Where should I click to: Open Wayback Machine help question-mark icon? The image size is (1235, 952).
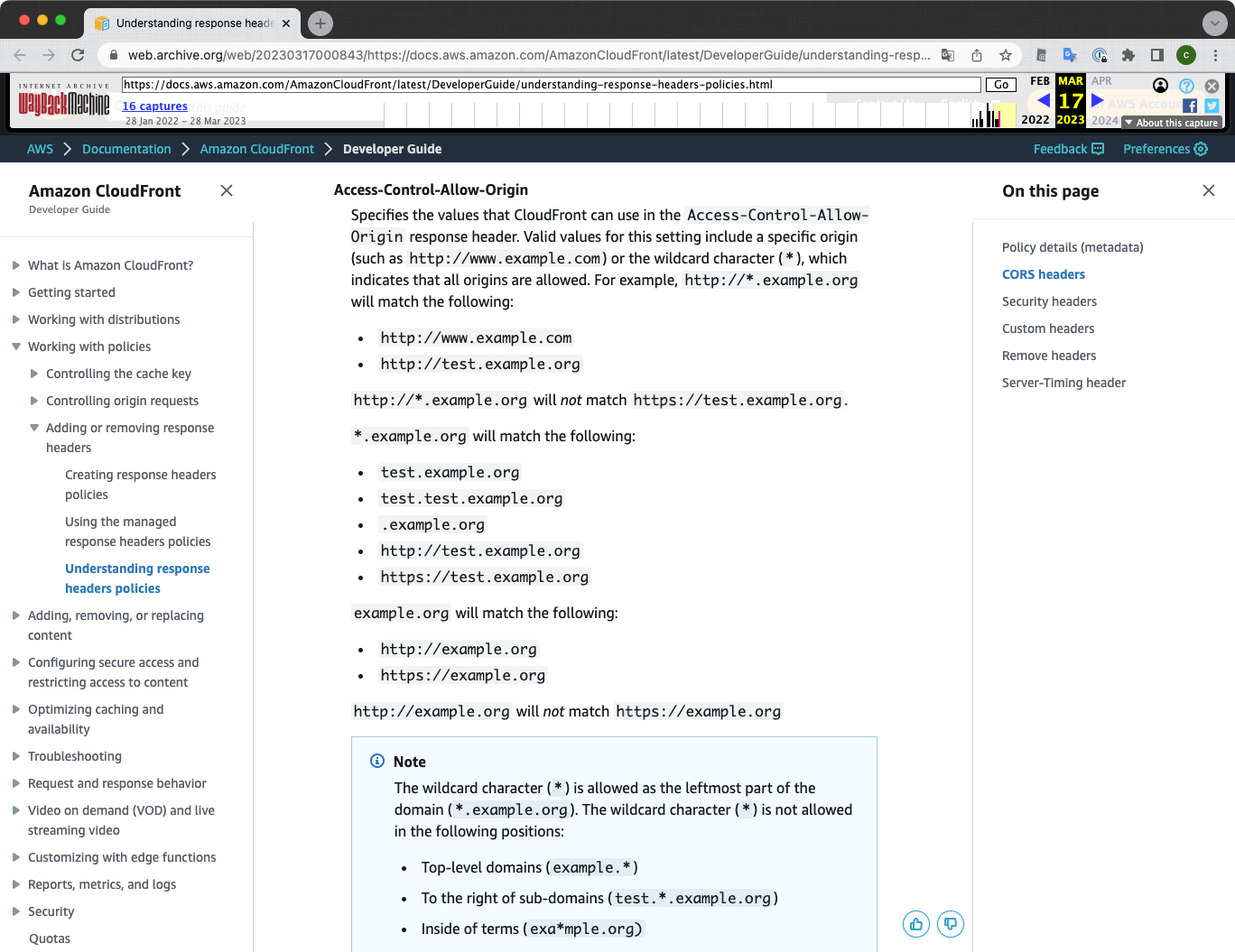point(1186,86)
